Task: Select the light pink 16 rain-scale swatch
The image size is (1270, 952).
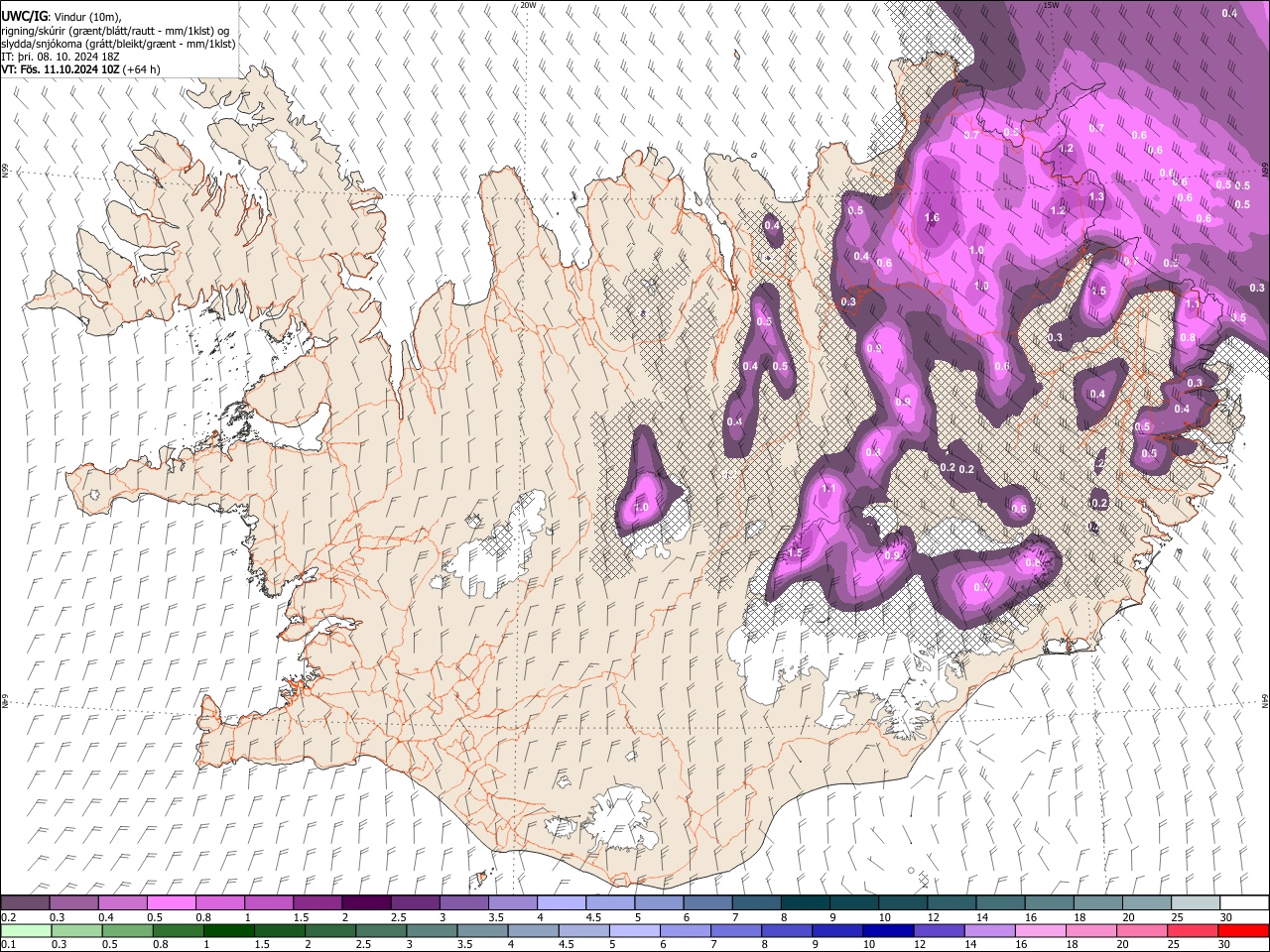Action: (x=1041, y=931)
